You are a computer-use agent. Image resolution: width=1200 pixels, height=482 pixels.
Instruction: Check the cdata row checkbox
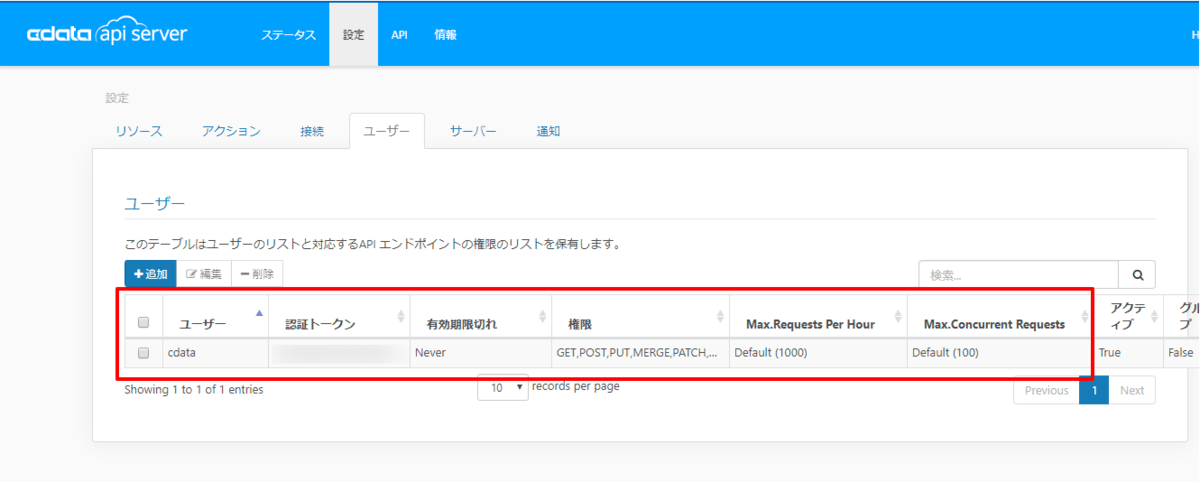[143, 353]
